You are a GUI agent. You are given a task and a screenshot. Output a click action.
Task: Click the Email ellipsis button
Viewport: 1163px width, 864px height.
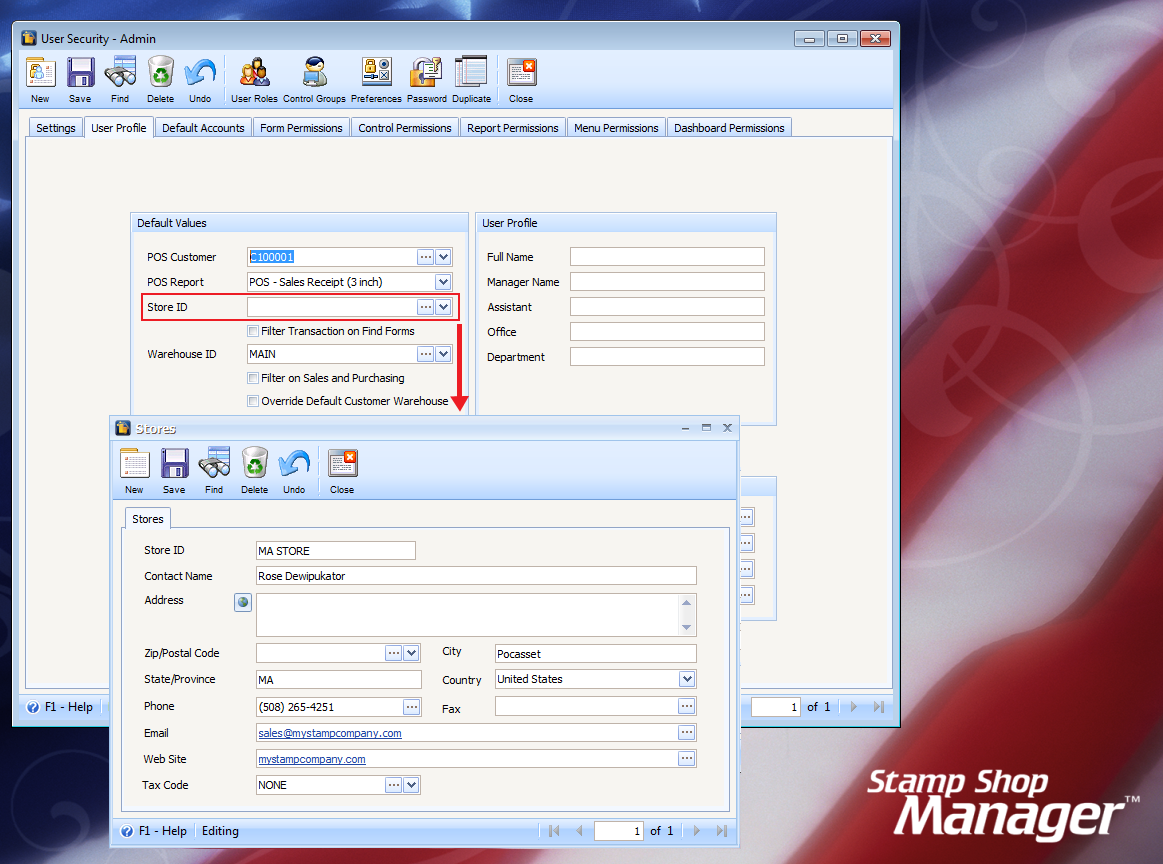click(687, 733)
